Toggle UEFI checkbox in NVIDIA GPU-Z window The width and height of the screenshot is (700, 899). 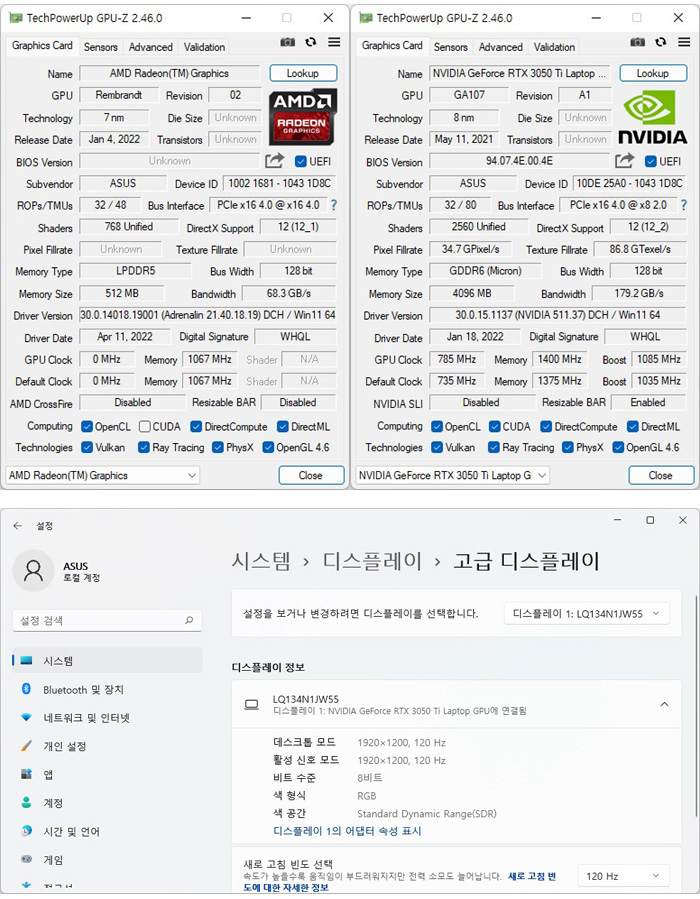(650, 162)
